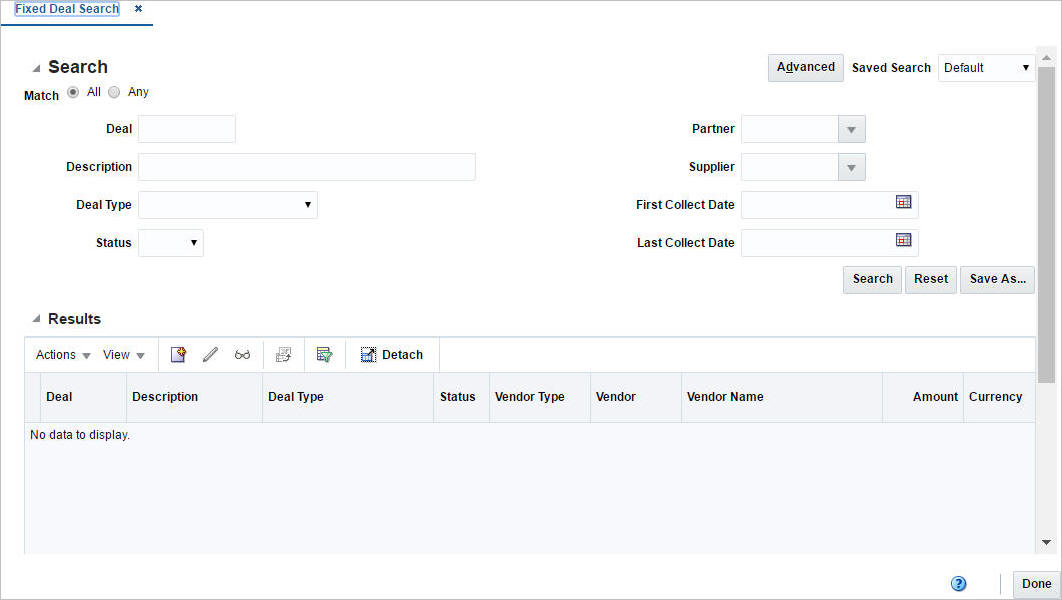1062x600 pixels.
Task: Type in the Description field
Action: click(305, 166)
